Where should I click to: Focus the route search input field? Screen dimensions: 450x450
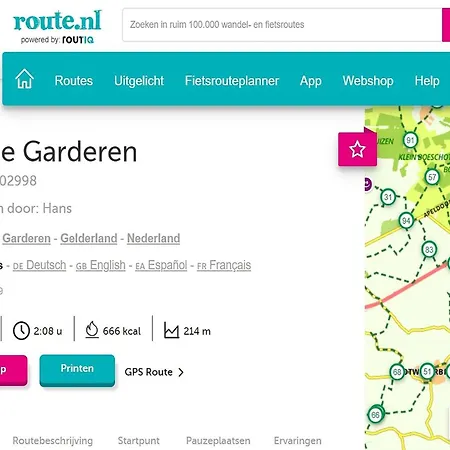pyautogui.click(x=282, y=25)
